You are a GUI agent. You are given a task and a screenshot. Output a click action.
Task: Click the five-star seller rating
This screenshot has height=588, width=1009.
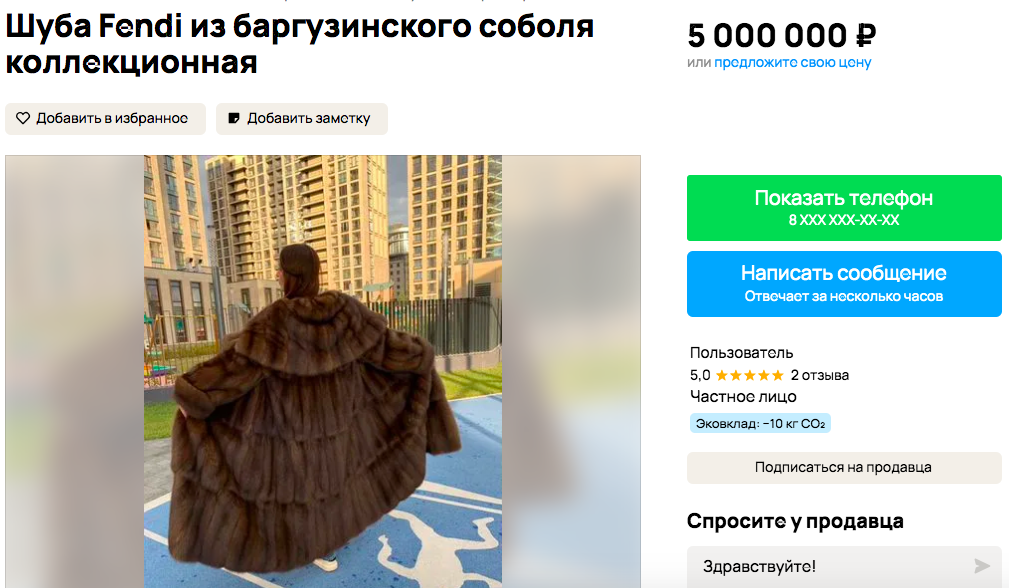click(750, 375)
